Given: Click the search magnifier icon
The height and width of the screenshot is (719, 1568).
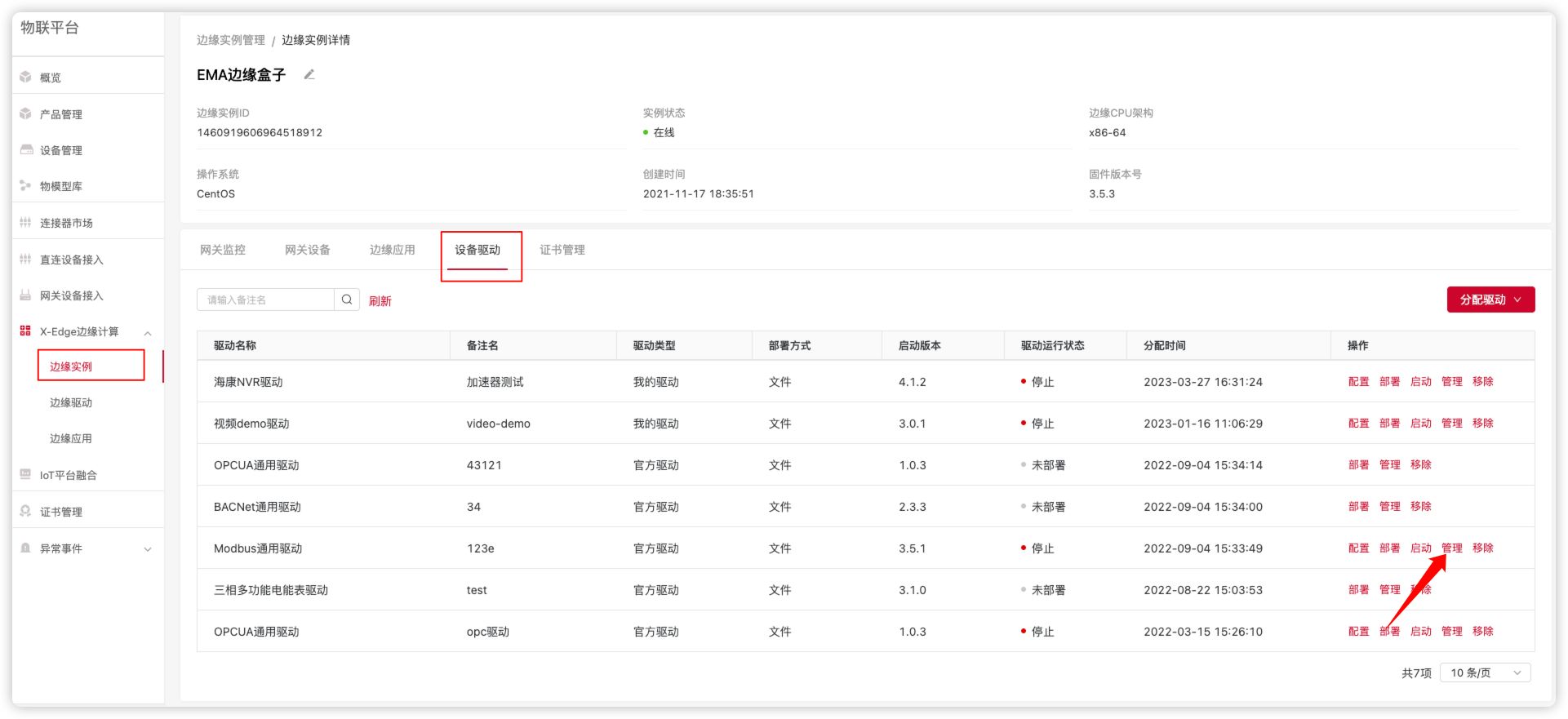Looking at the screenshot, I should click(x=347, y=300).
